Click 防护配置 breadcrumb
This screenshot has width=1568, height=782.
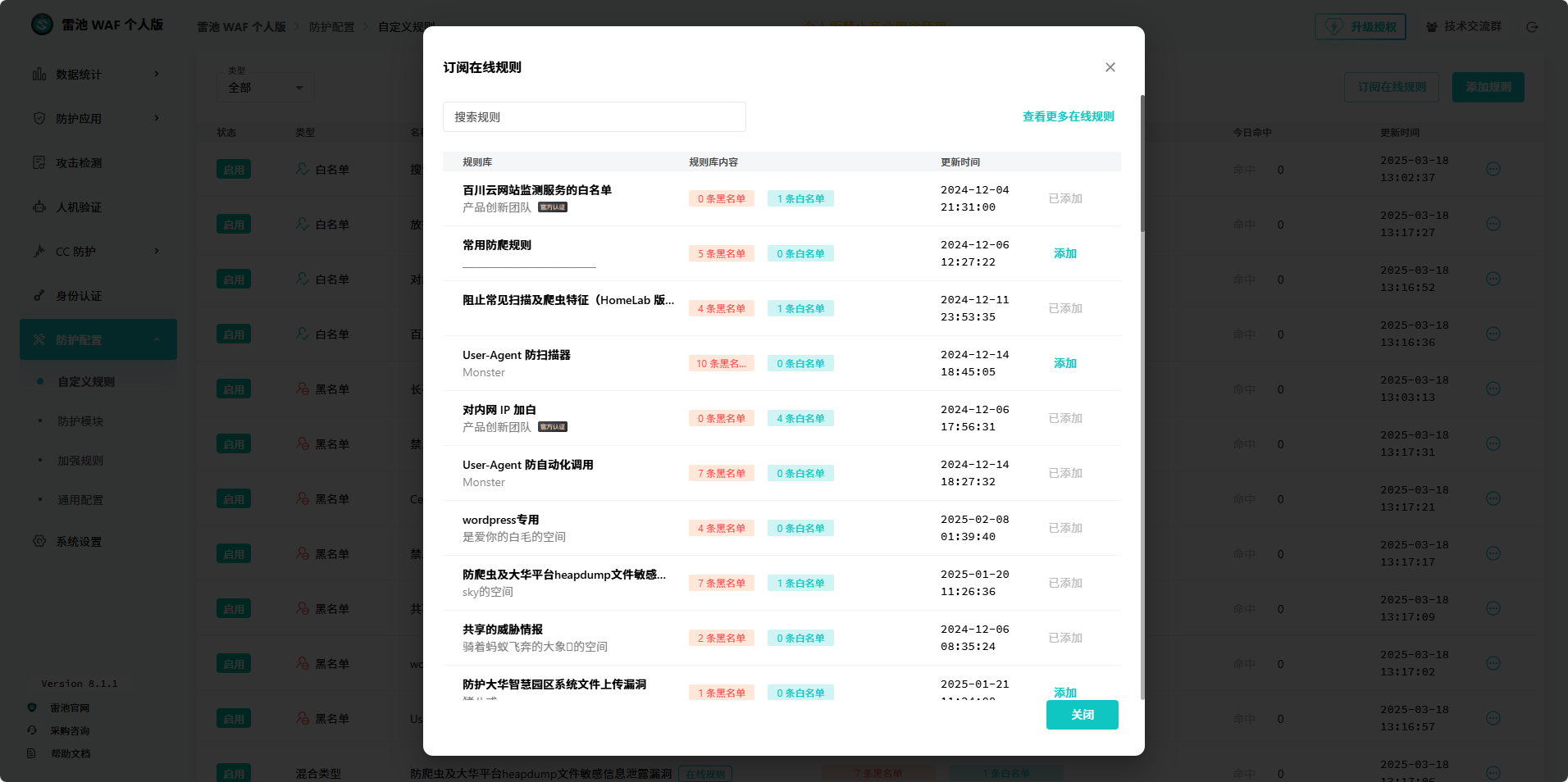pyautogui.click(x=331, y=27)
